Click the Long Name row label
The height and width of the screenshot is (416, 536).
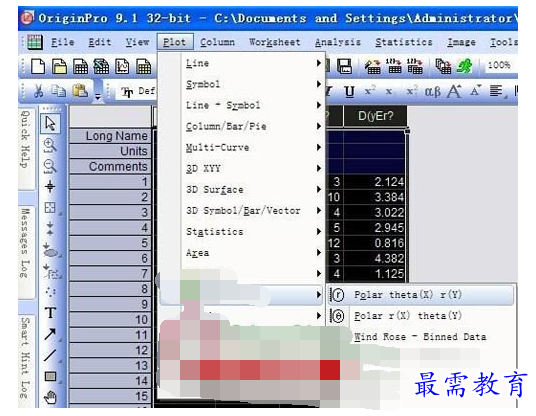click(x=110, y=136)
